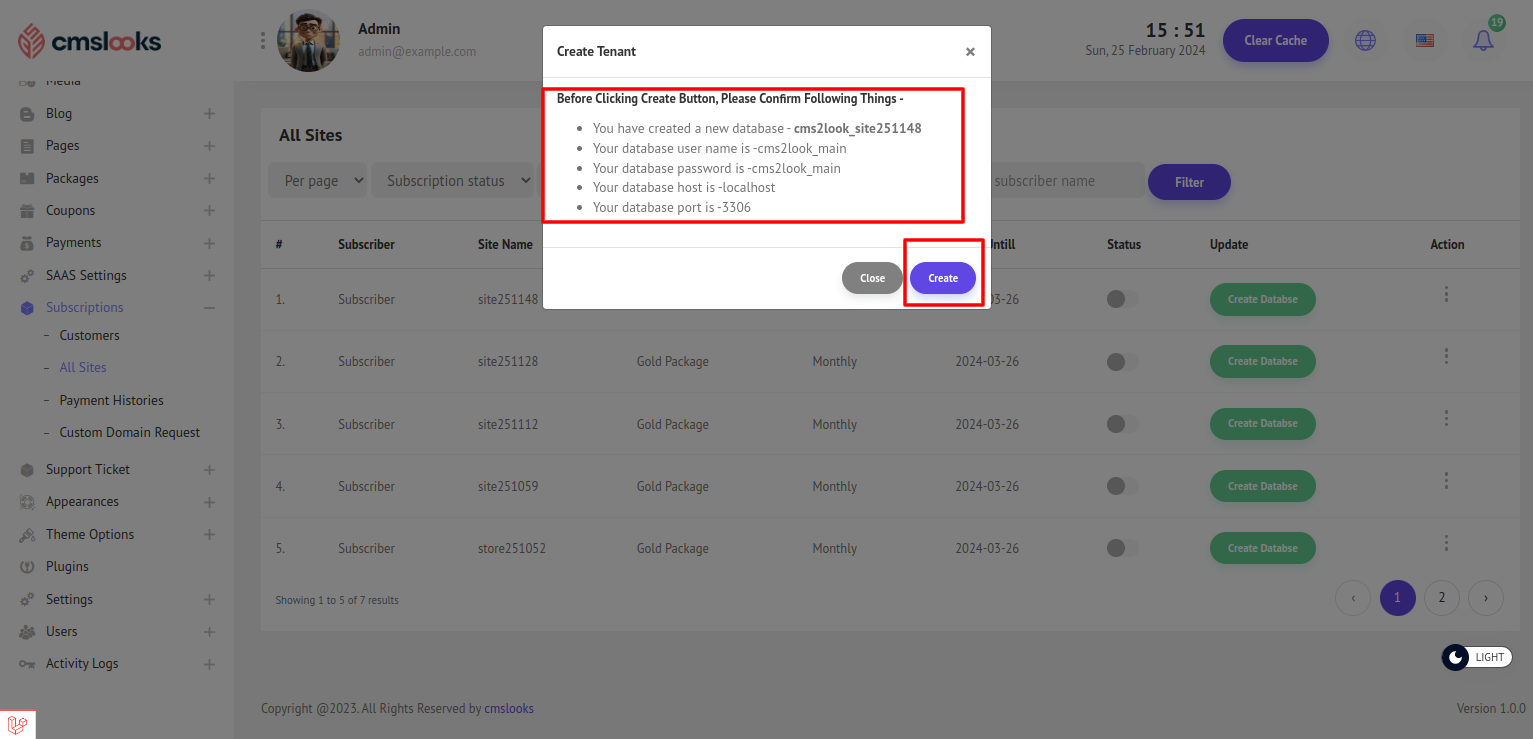Close the Create Tenant dialog with X
The height and width of the screenshot is (739, 1533).
click(970, 52)
